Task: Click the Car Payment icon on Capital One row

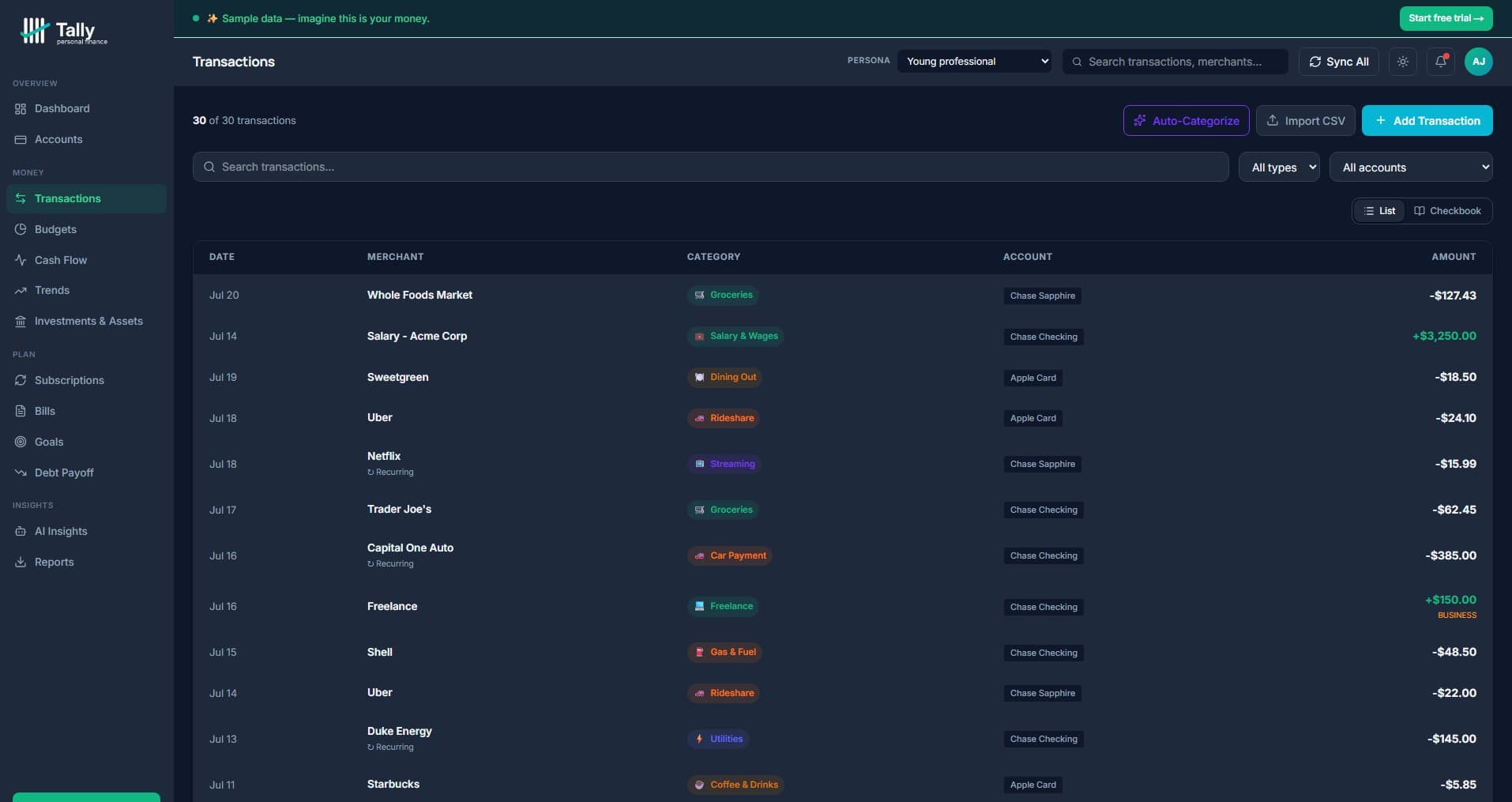Action: coord(699,556)
